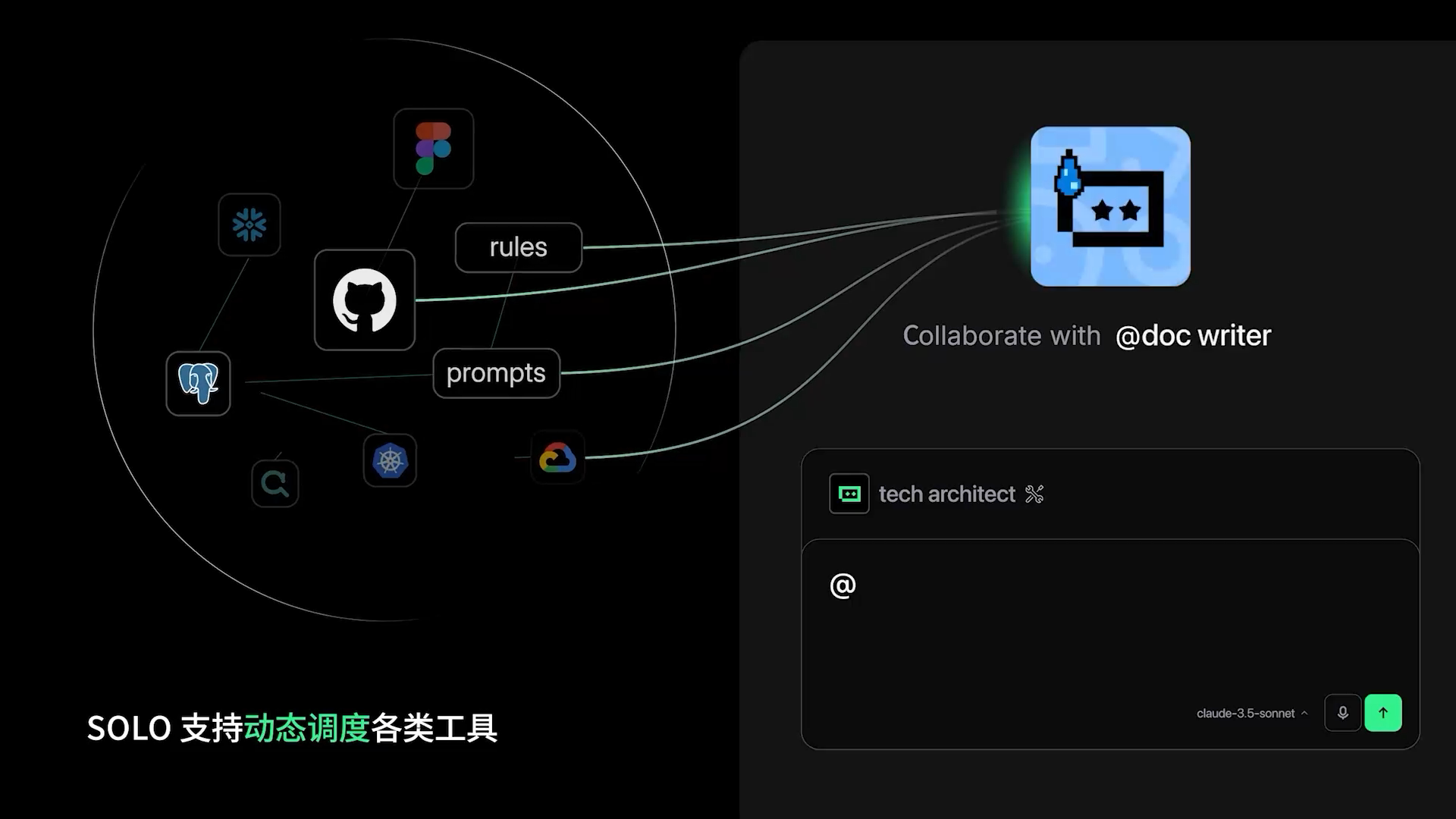Open the claude-3.5-sonnet model dropdown
The image size is (1456, 819).
(1252, 714)
